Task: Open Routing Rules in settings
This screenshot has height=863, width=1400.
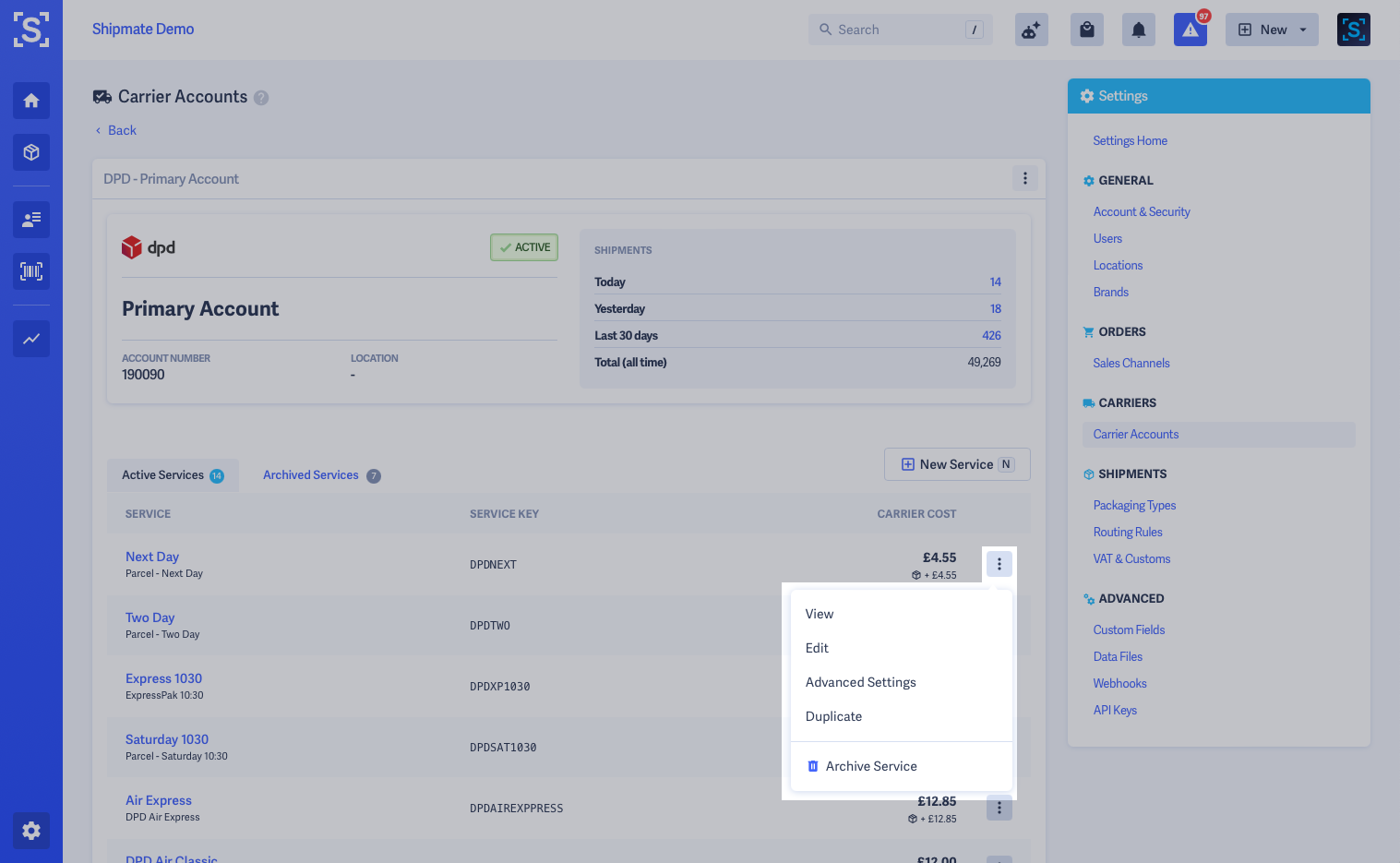Action: click(x=1127, y=532)
